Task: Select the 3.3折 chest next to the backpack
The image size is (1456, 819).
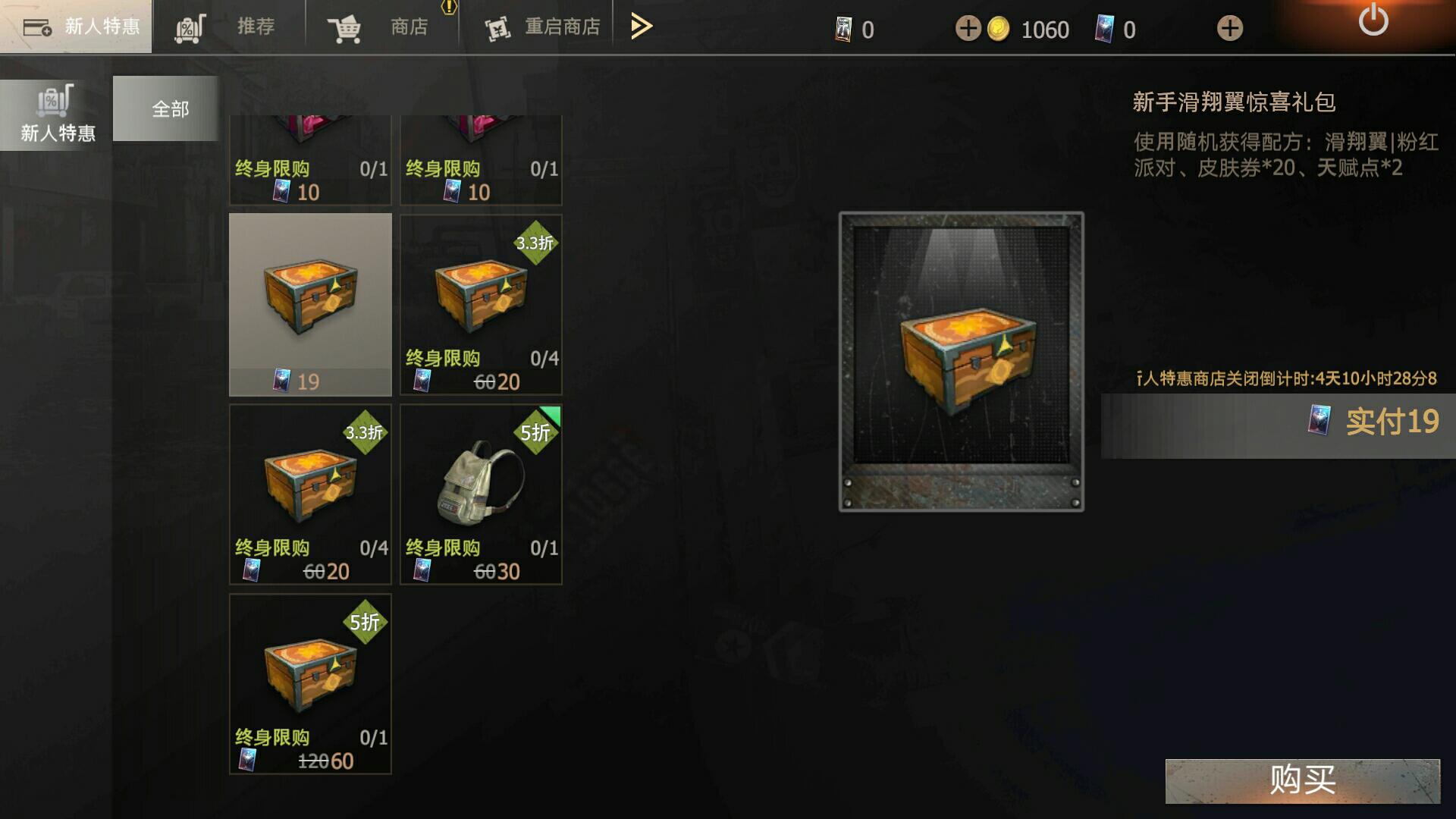Action: click(x=310, y=494)
